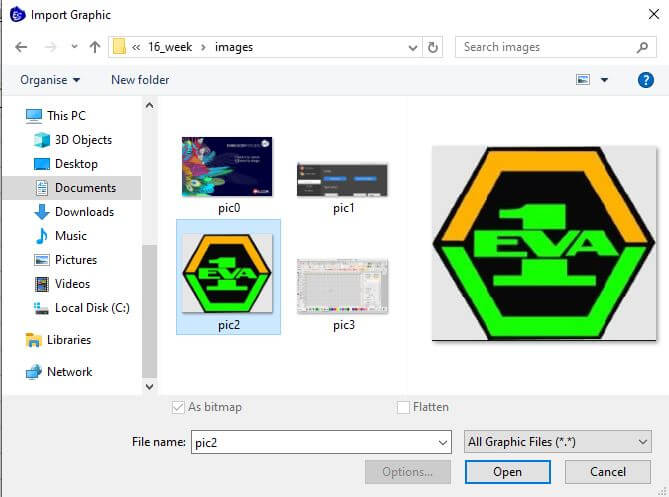
Task: Open Pictures folder in sidebar
Action: pos(66,260)
